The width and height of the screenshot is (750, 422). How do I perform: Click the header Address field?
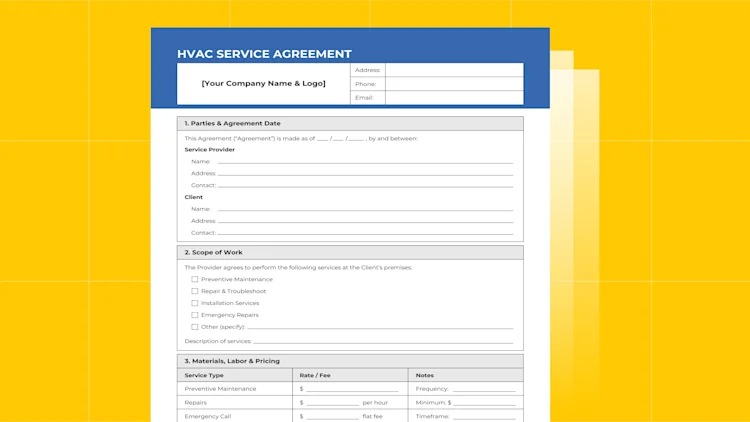pos(454,70)
